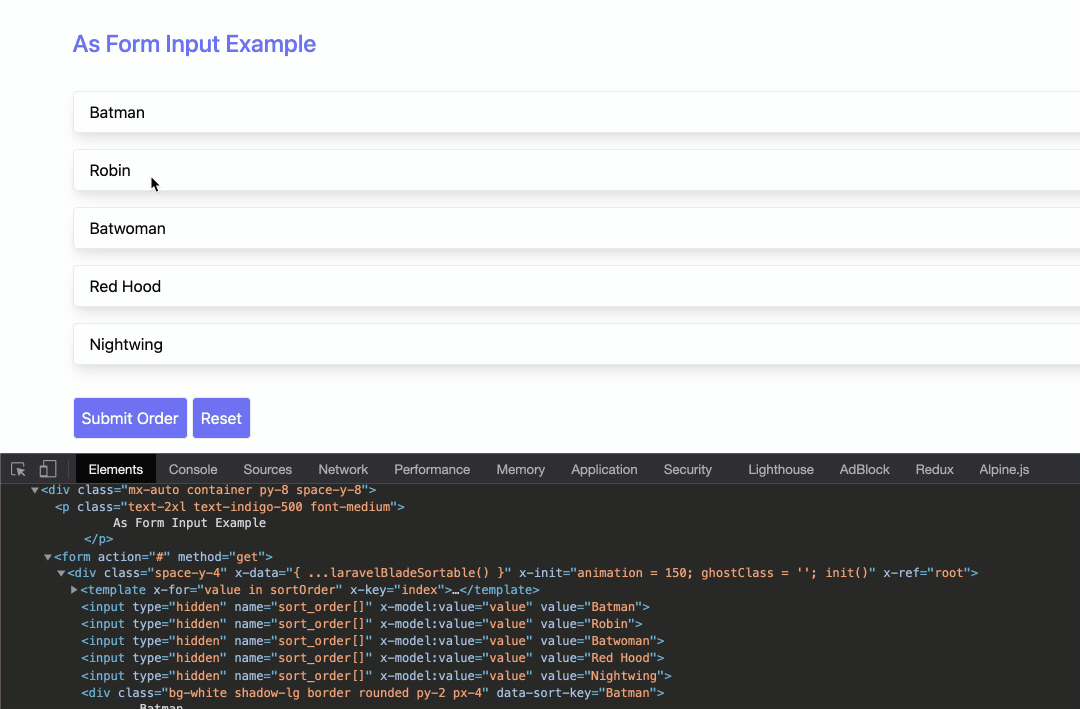Screen dimensions: 1080x709
Task: Select the hidden input with value Batman
Action: [x=366, y=607]
